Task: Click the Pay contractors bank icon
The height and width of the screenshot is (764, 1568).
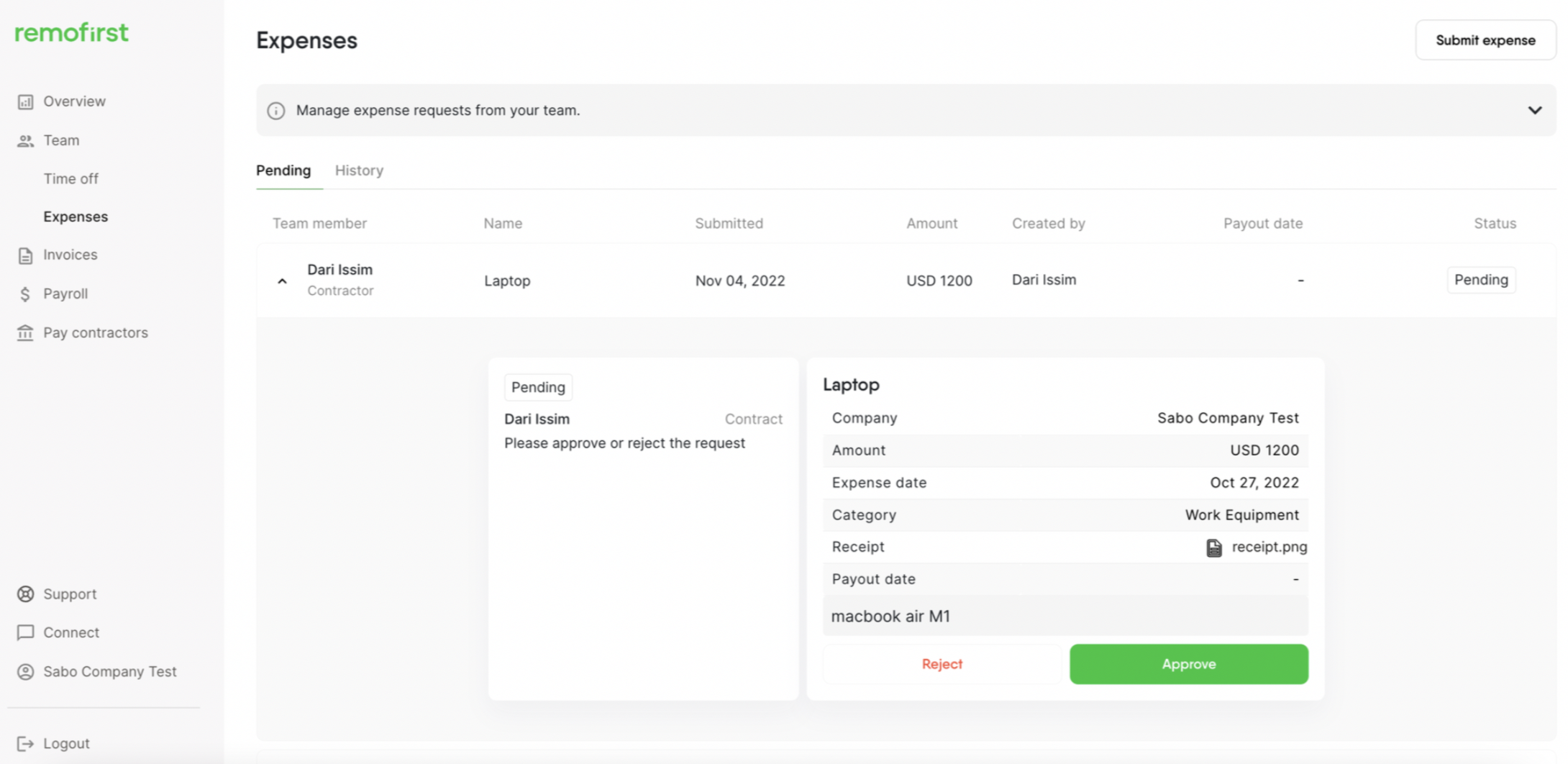Action: point(25,333)
